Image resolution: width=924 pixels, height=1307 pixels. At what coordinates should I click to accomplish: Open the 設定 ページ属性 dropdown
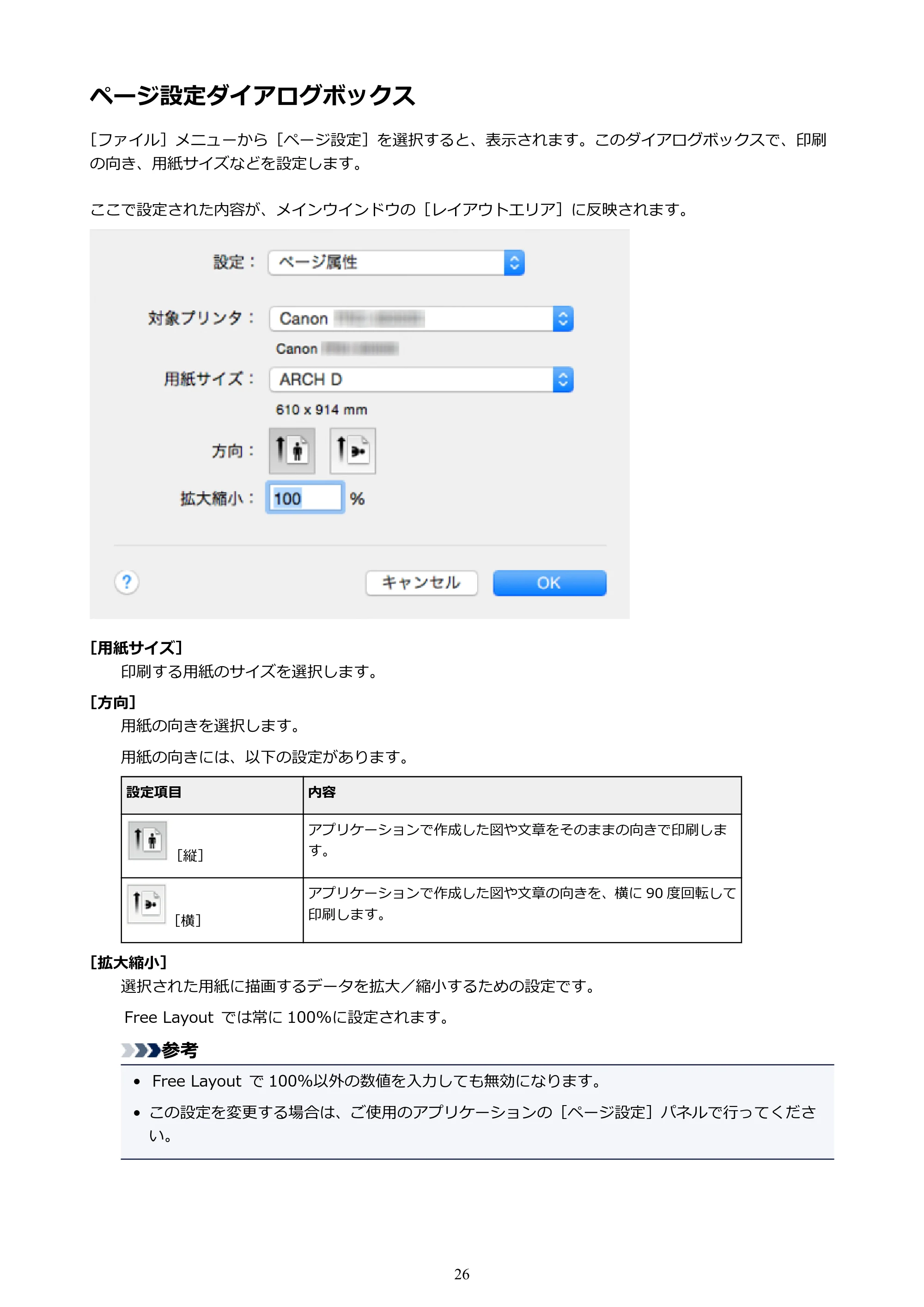pyautogui.click(x=396, y=262)
